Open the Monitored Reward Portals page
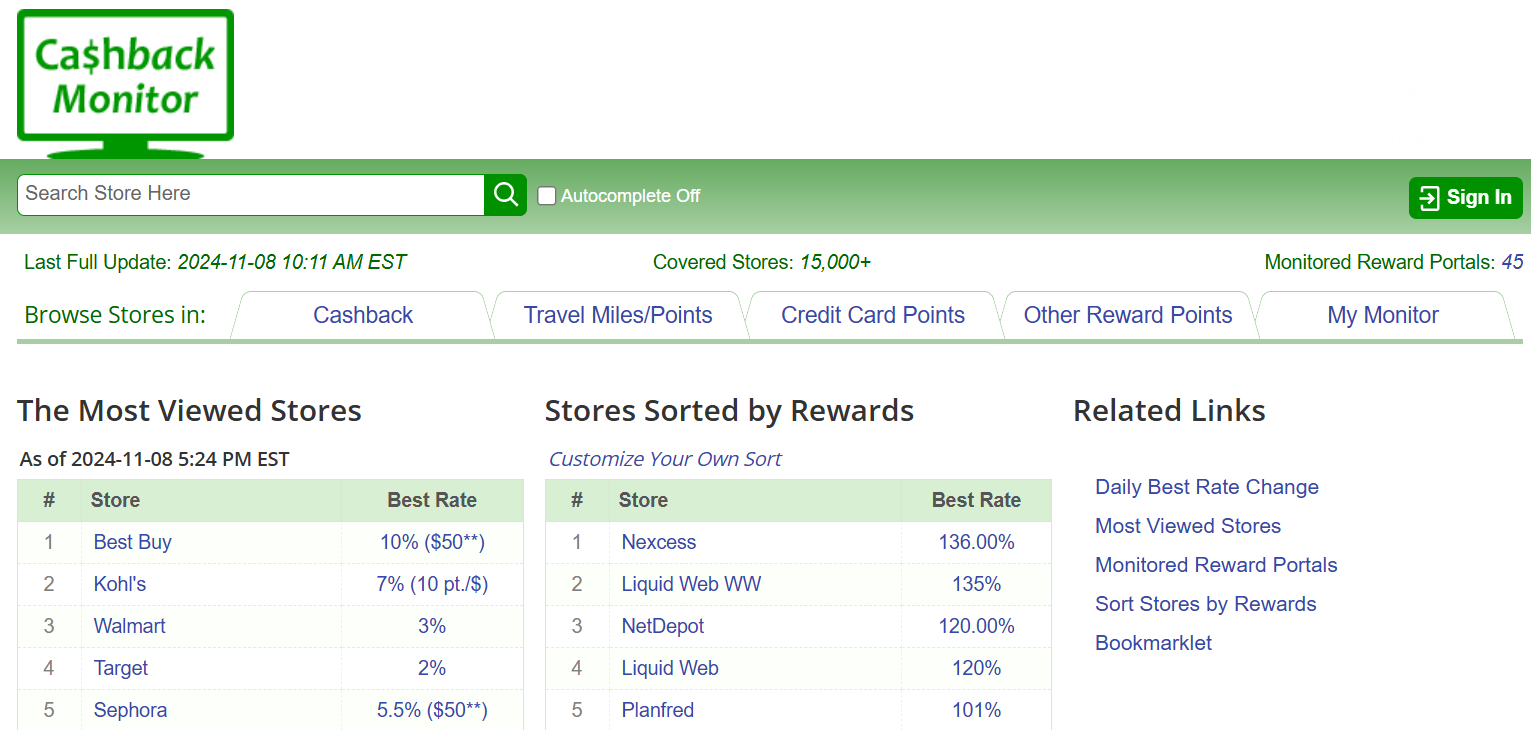The height and width of the screenshot is (730, 1531). coord(1216,565)
